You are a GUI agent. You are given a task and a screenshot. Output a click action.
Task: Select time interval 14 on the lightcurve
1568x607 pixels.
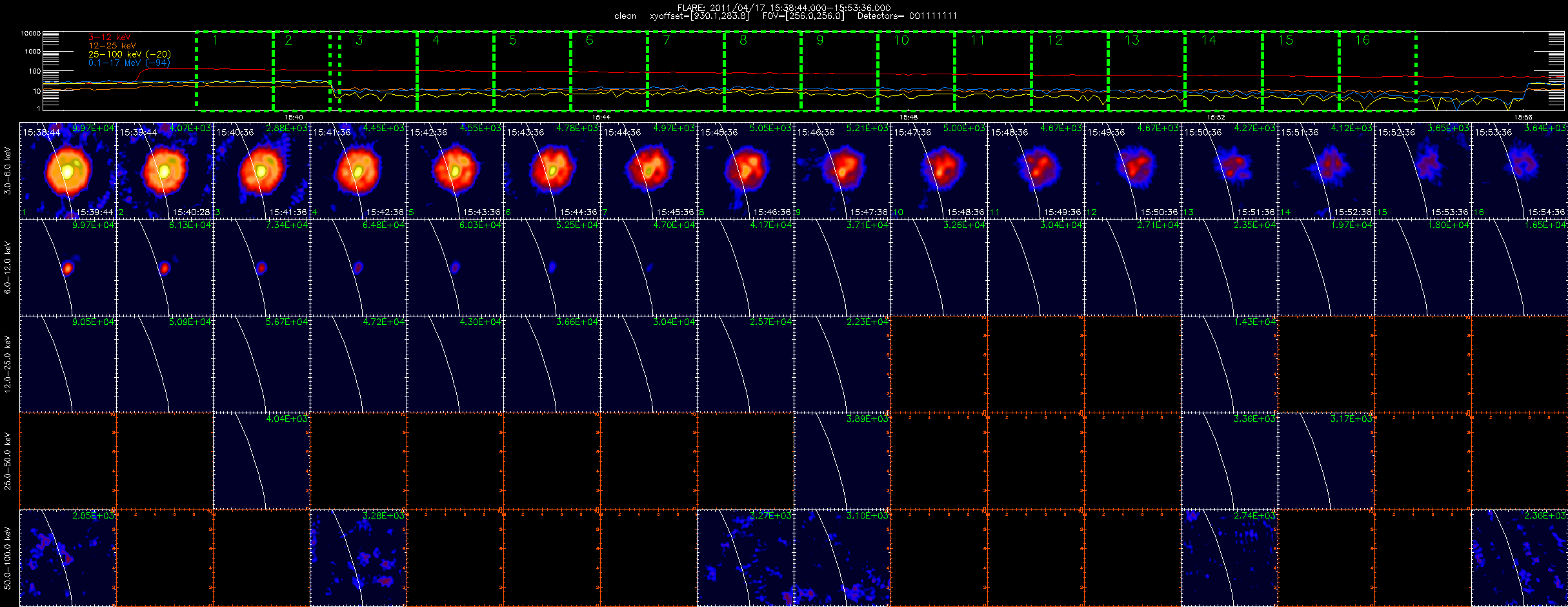tap(1224, 70)
